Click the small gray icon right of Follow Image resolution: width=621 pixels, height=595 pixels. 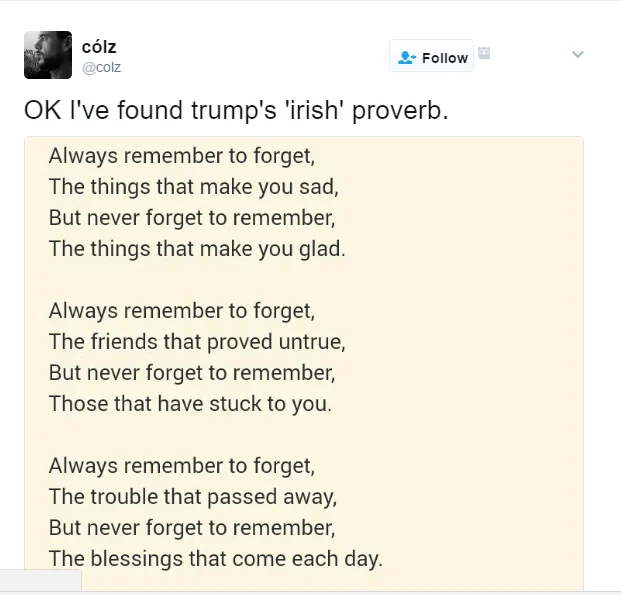click(x=484, y=52)
